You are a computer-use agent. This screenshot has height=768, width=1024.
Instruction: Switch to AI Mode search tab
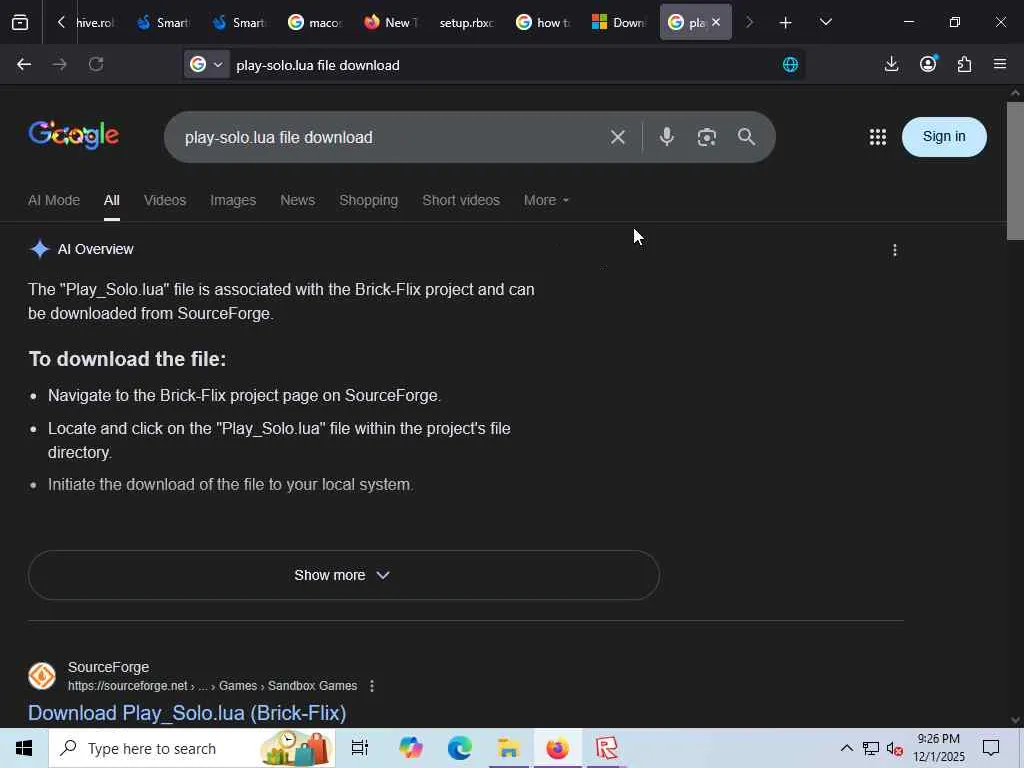54,200
